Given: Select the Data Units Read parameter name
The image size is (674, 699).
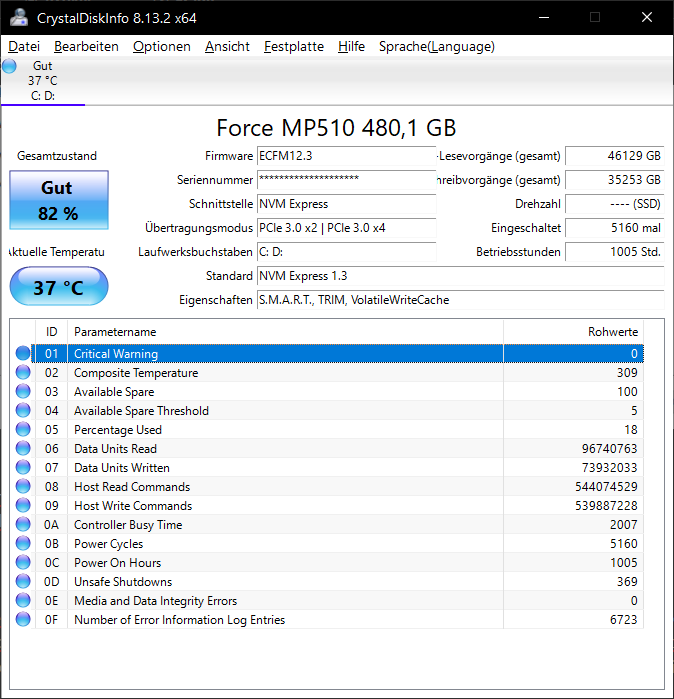Looking at the screenshot, I should pos(115,449).
